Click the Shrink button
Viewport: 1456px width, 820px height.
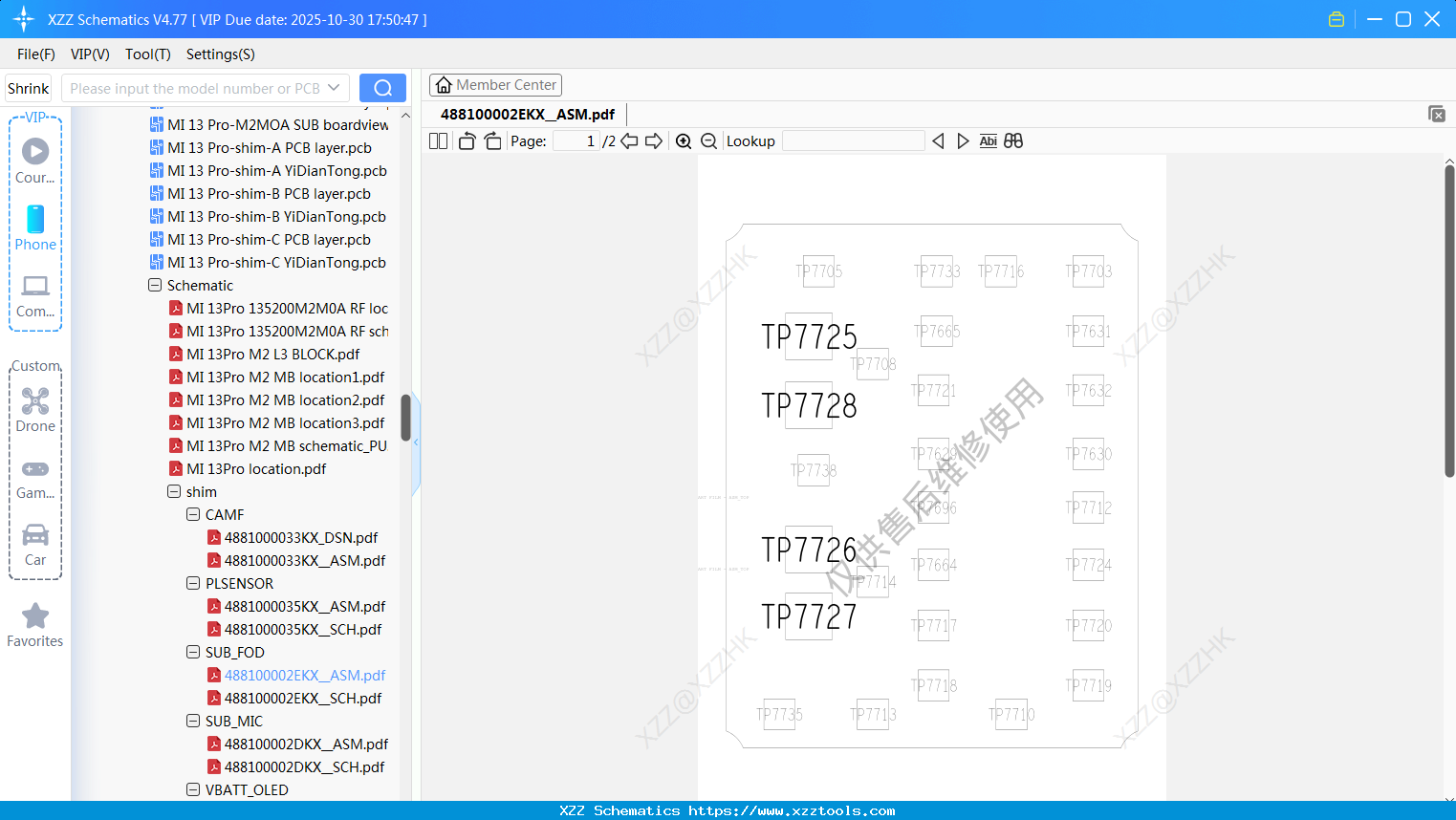tap(29, 88)
